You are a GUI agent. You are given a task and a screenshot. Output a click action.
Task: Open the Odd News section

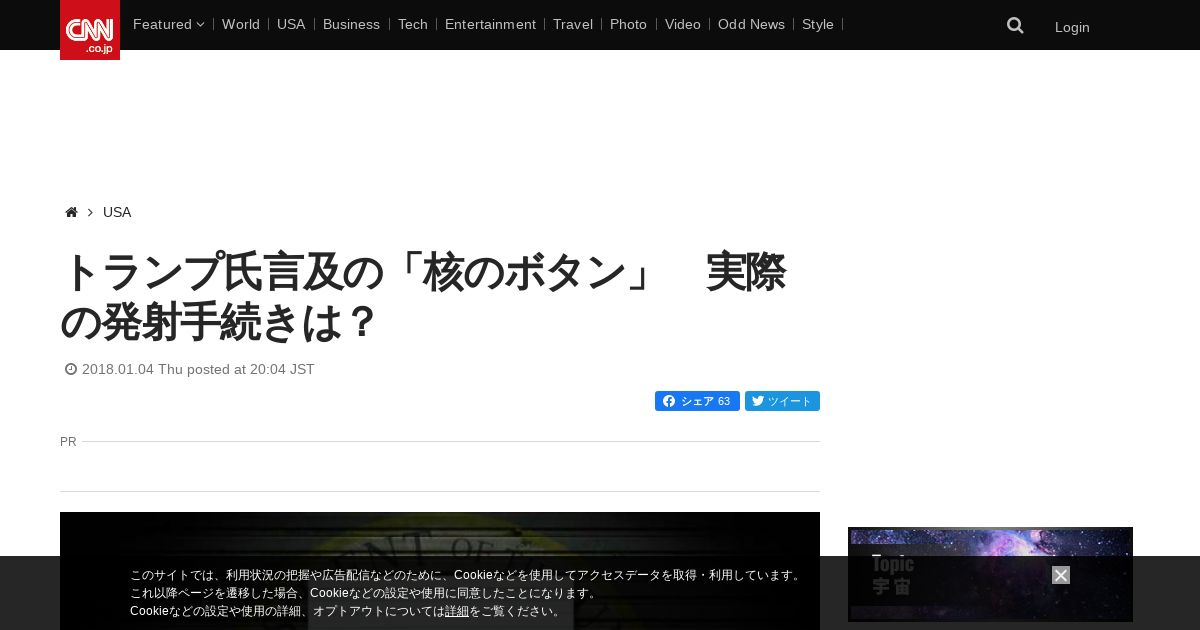point(751,24)
